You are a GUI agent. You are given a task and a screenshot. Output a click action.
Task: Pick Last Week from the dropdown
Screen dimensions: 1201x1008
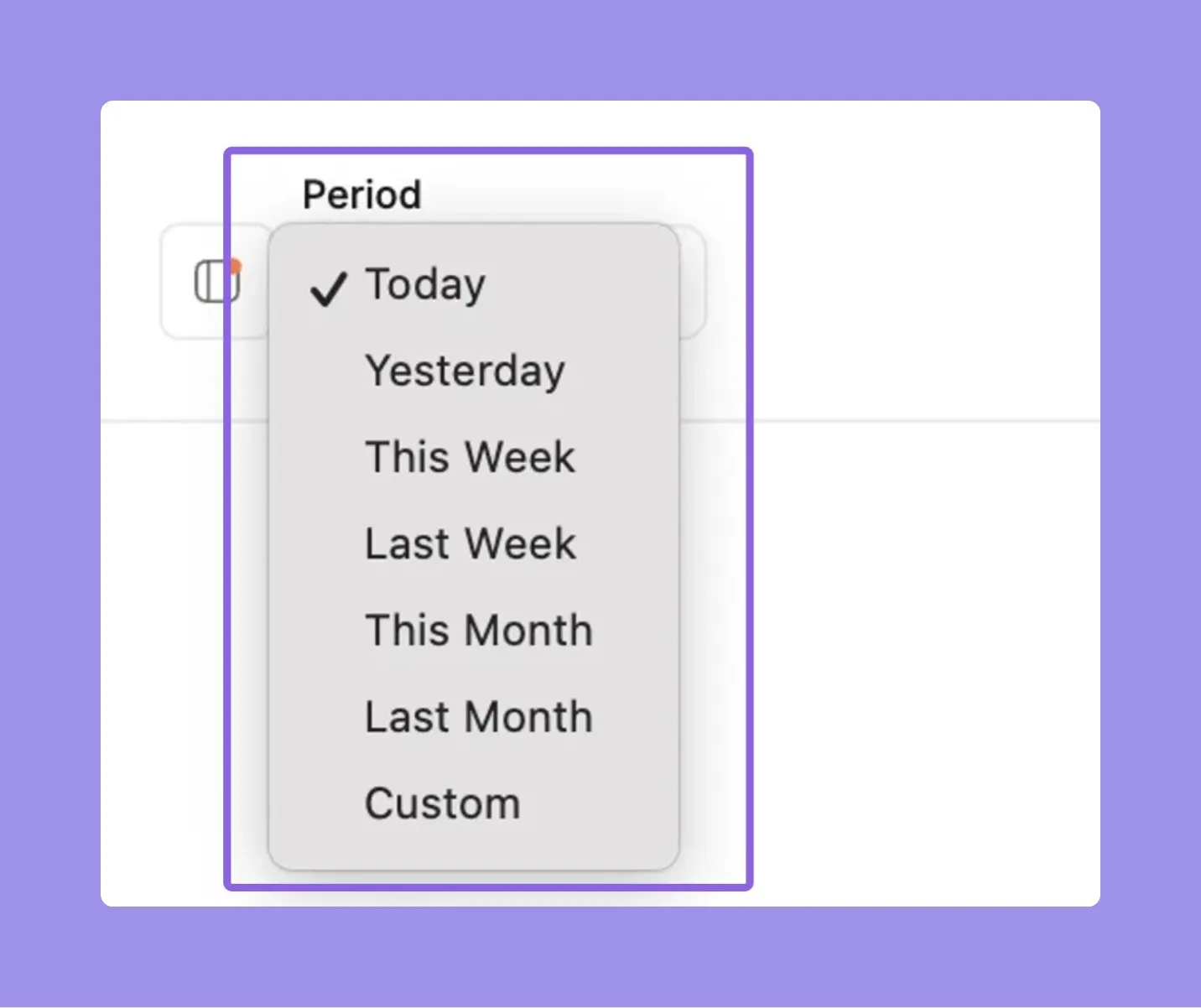click(474, 543)
